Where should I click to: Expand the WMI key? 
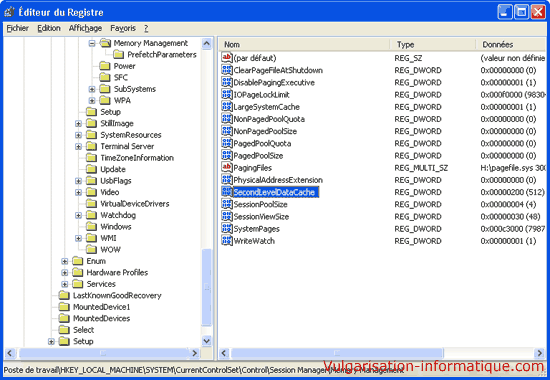tap(79, 239)
